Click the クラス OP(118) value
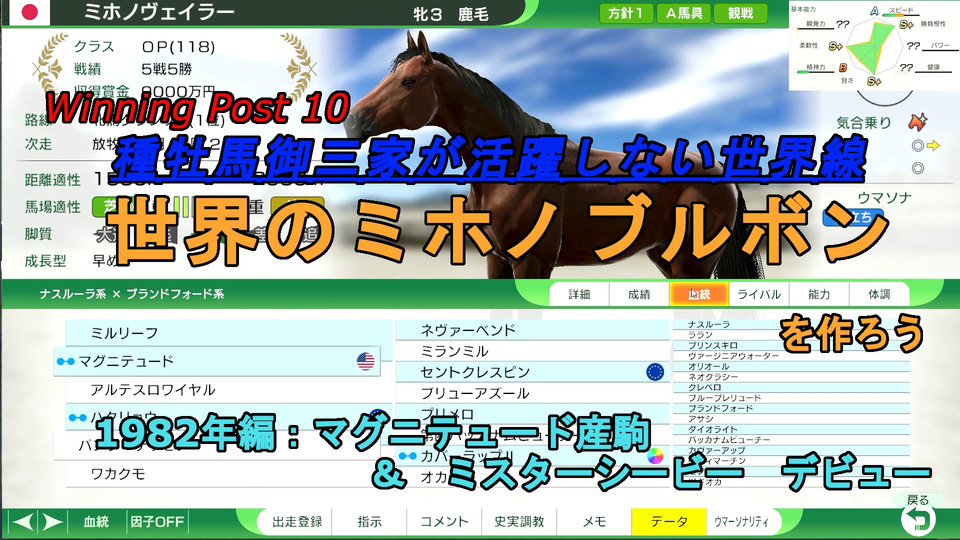Viewport: 960px width, 540px height. pyautogui.click(x=178, y=47)
